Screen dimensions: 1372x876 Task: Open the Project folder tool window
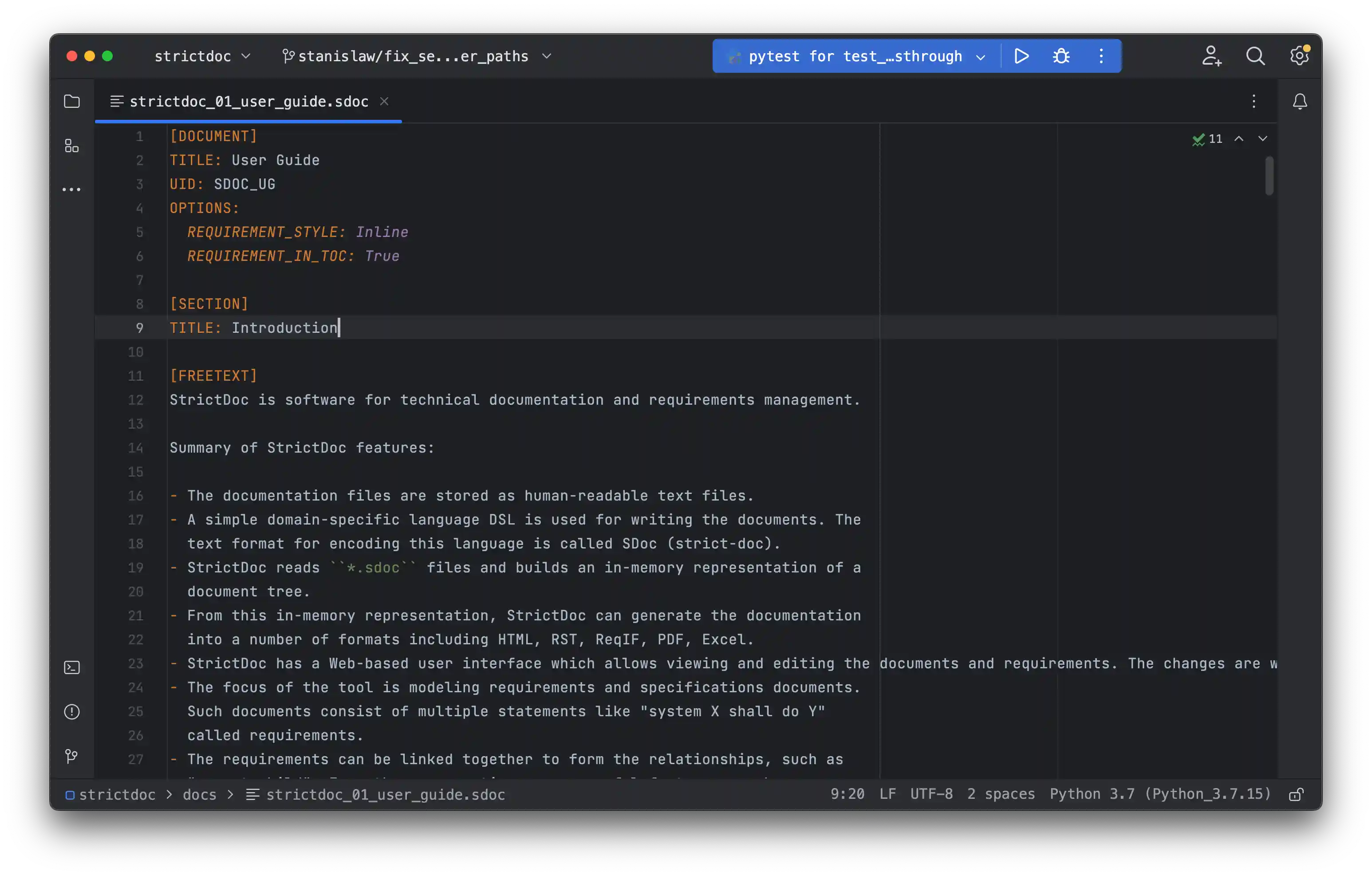click(x=72, y=102)
